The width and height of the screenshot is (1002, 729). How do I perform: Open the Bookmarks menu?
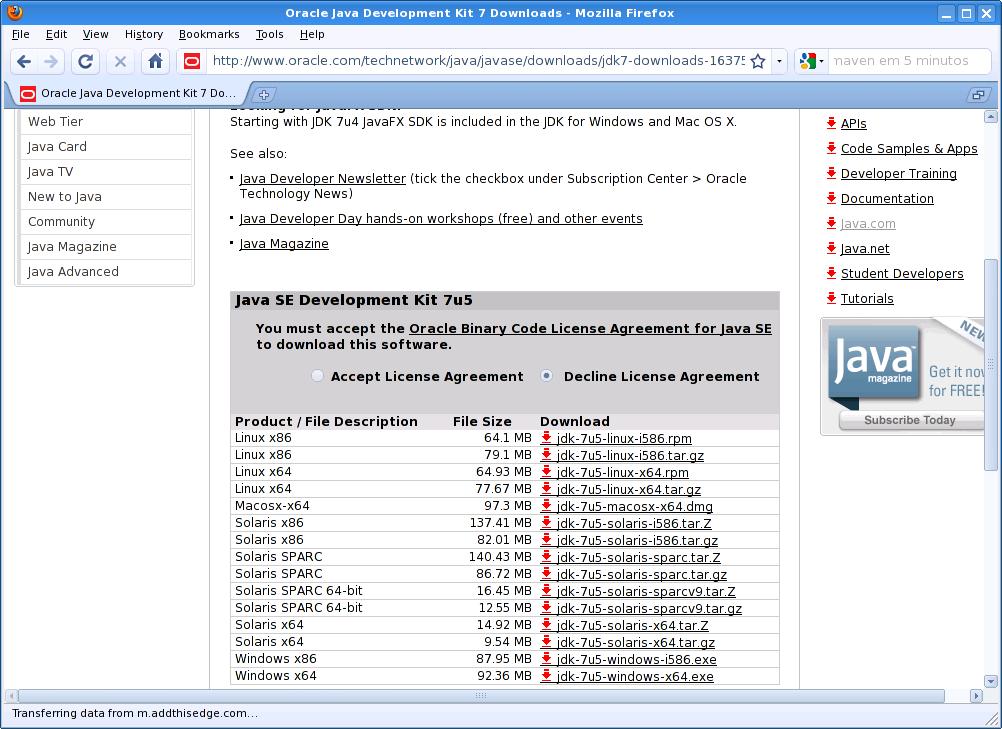209,35
